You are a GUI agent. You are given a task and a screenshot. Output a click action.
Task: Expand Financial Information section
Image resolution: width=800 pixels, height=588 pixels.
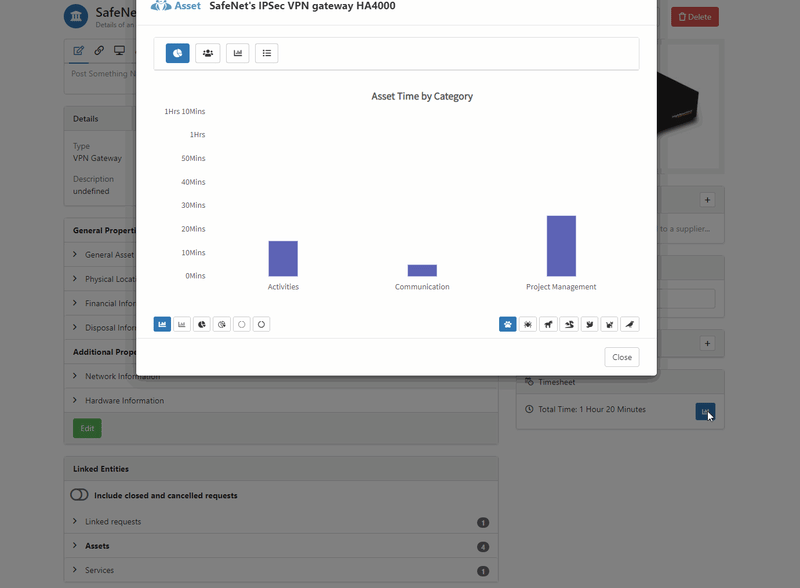pyautogui.click(x=101, y=303)
